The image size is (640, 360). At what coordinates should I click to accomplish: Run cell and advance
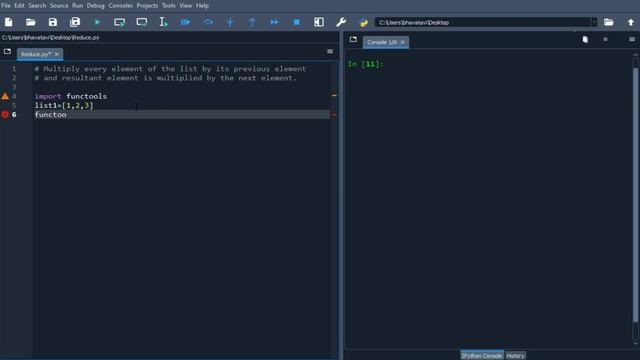tap(142, 22)
